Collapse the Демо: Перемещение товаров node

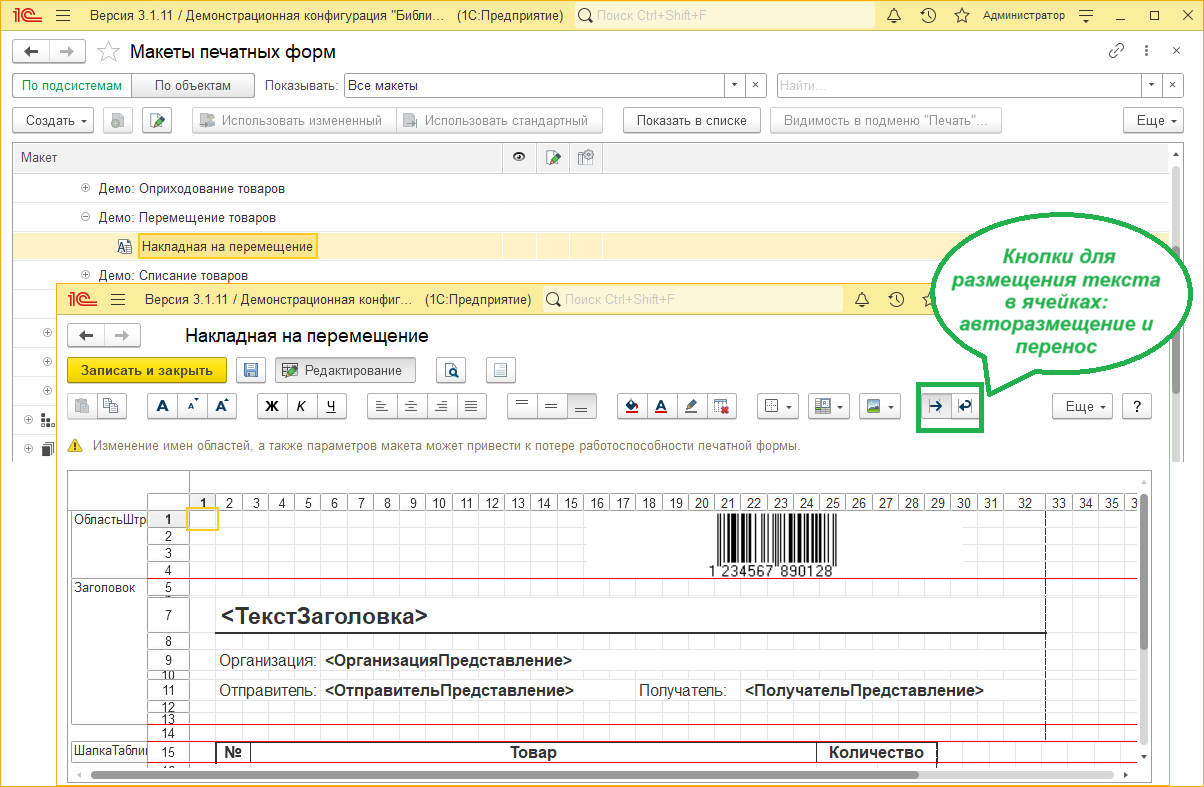pyautogui.click(x=85, y=217)
